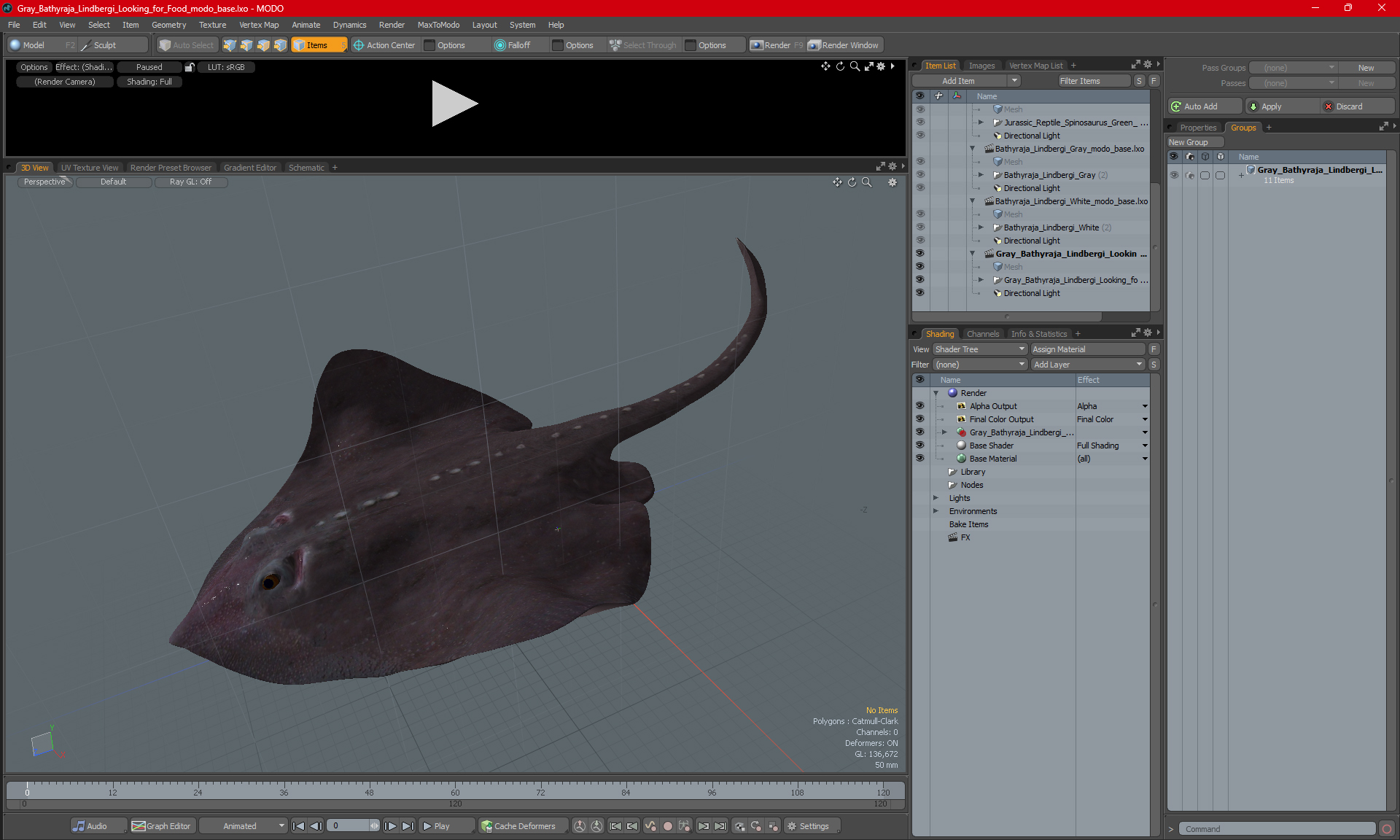The image size is (1400, 840).
Task: Open the Animated keying dropdown
Action: pos(244,826)
